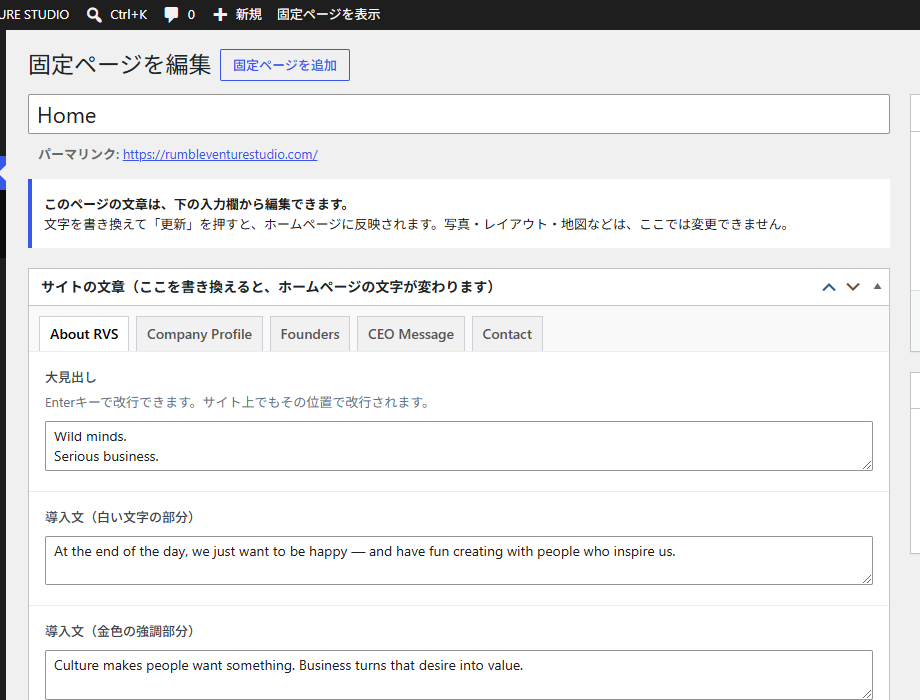920x700 pixels.
Task: Collapse the サイトの文章 panel with triangle toggle
Action: click(877, 286)
